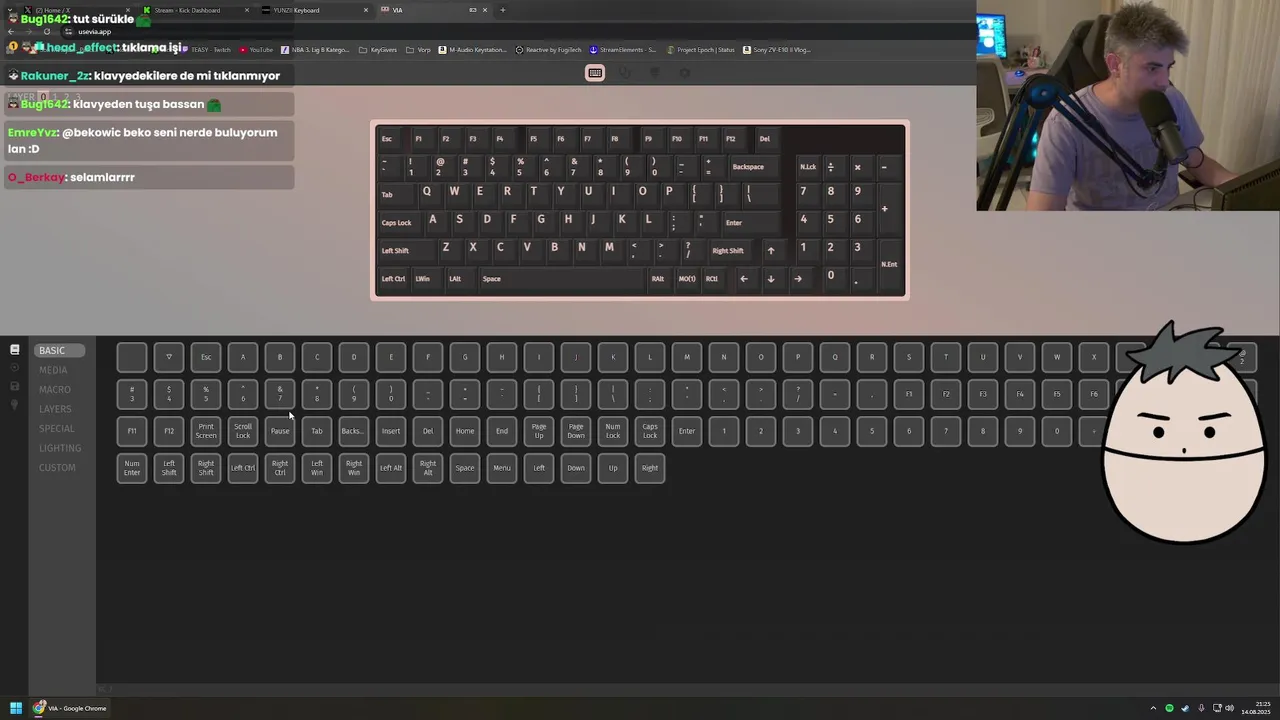Open the YouTube bookmark
1280x720 pixels.
256,49
